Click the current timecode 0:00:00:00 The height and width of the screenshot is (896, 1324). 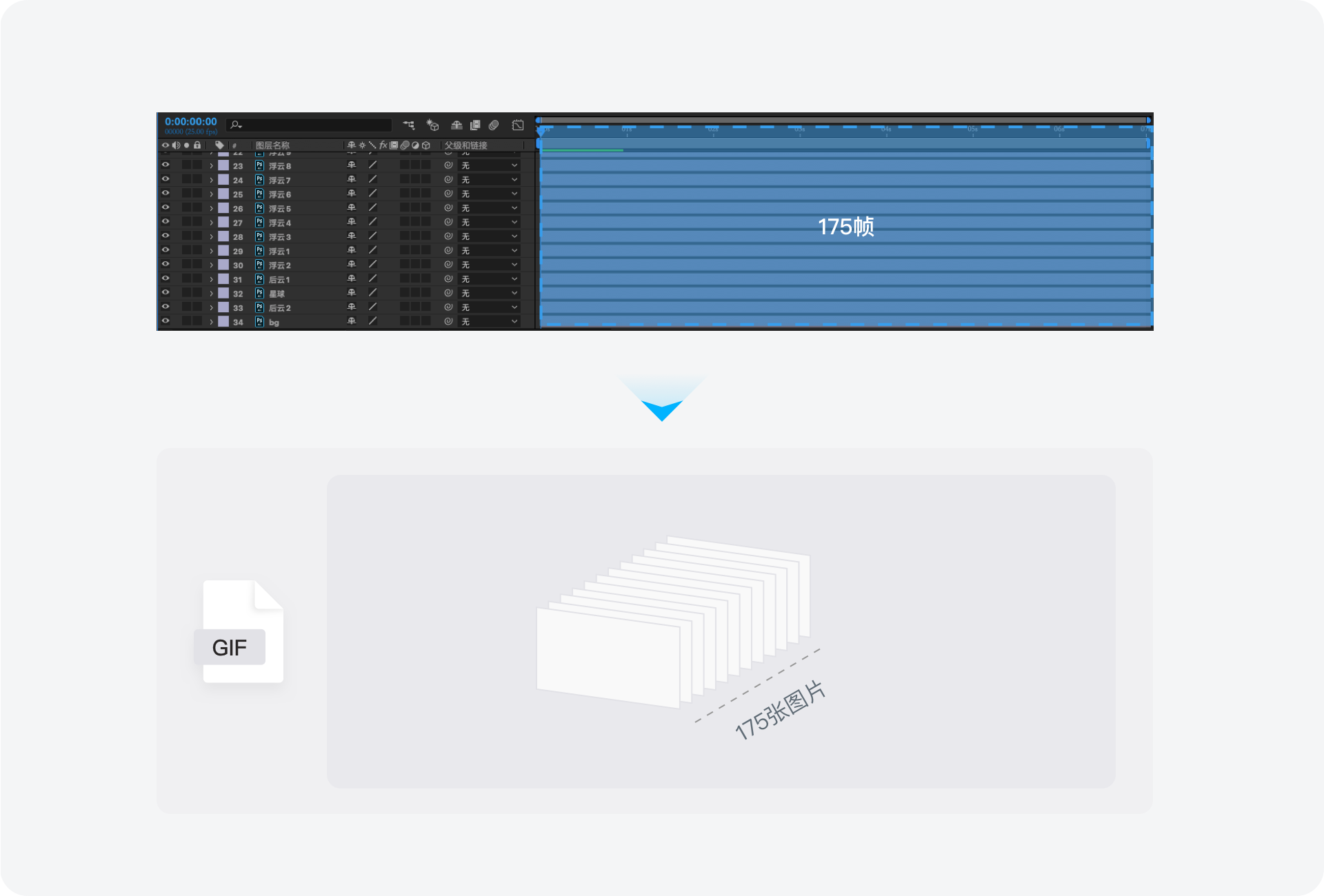[x=191, y=122]
